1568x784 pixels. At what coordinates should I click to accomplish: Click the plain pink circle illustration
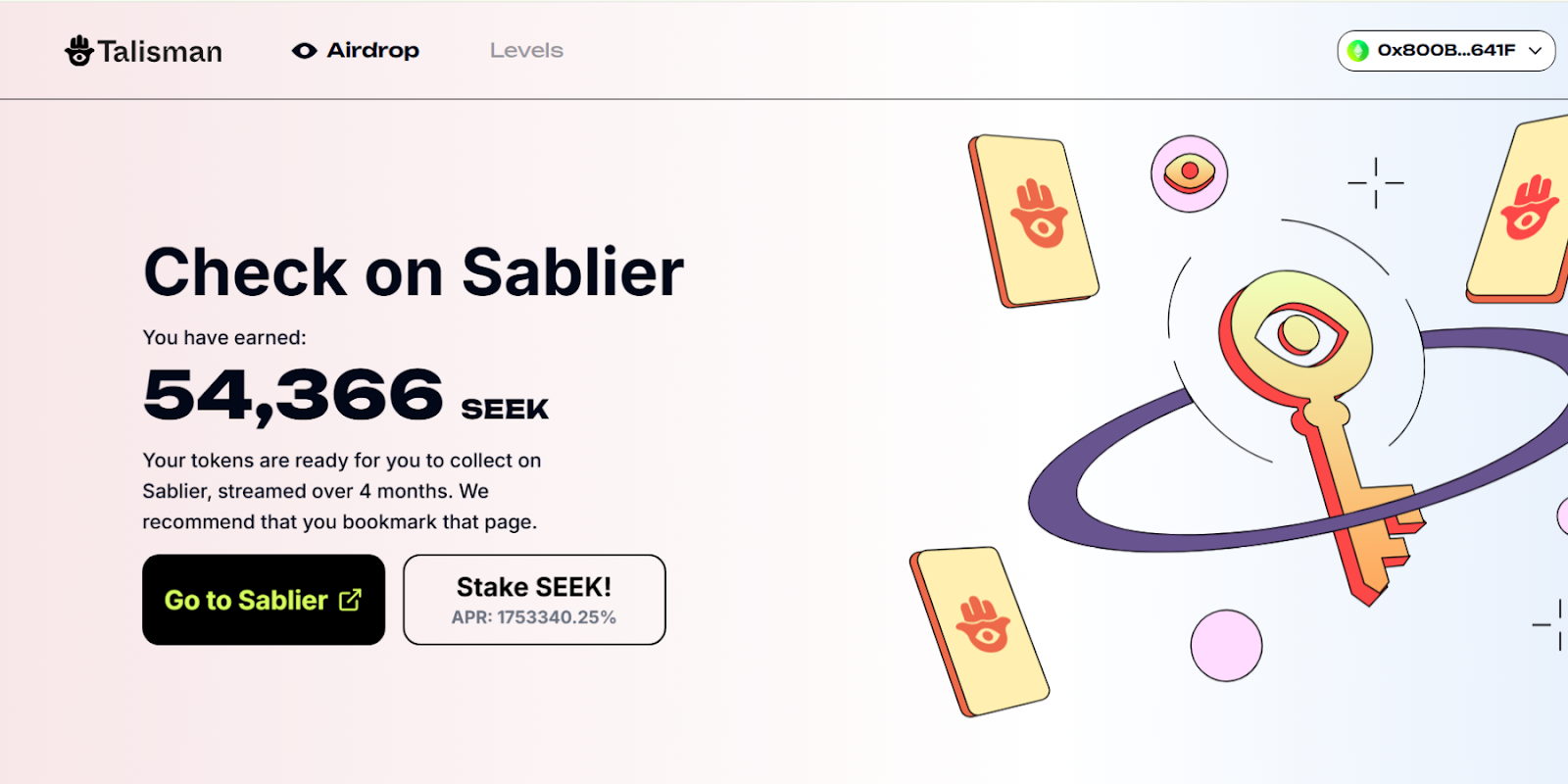click(x=1226, y=645)
